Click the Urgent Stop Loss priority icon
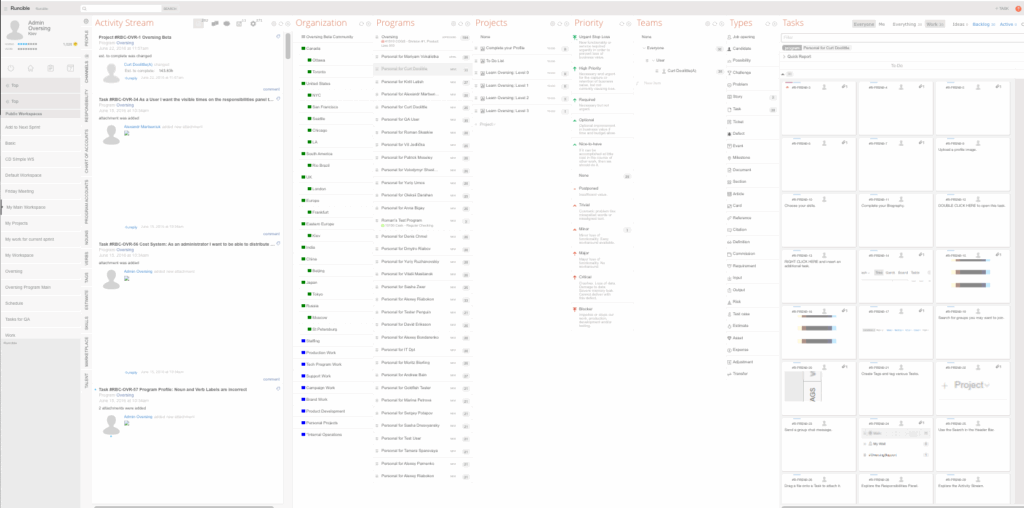 pyautogui.click(x=574, y=37)
